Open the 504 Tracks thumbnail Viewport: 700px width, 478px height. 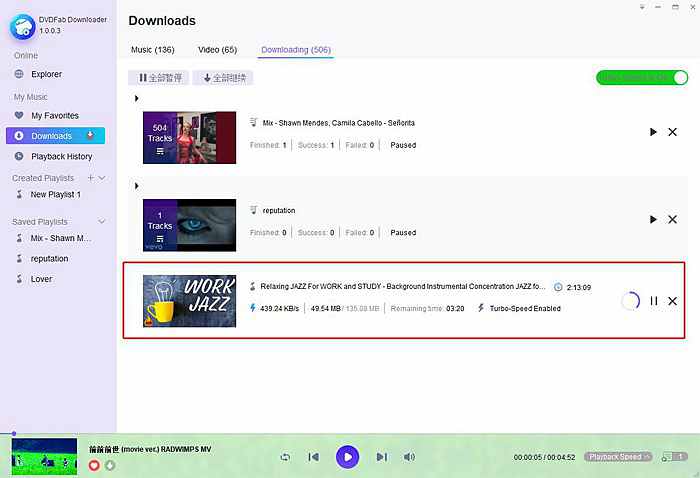pyautogui.click(x=189, y=137)
